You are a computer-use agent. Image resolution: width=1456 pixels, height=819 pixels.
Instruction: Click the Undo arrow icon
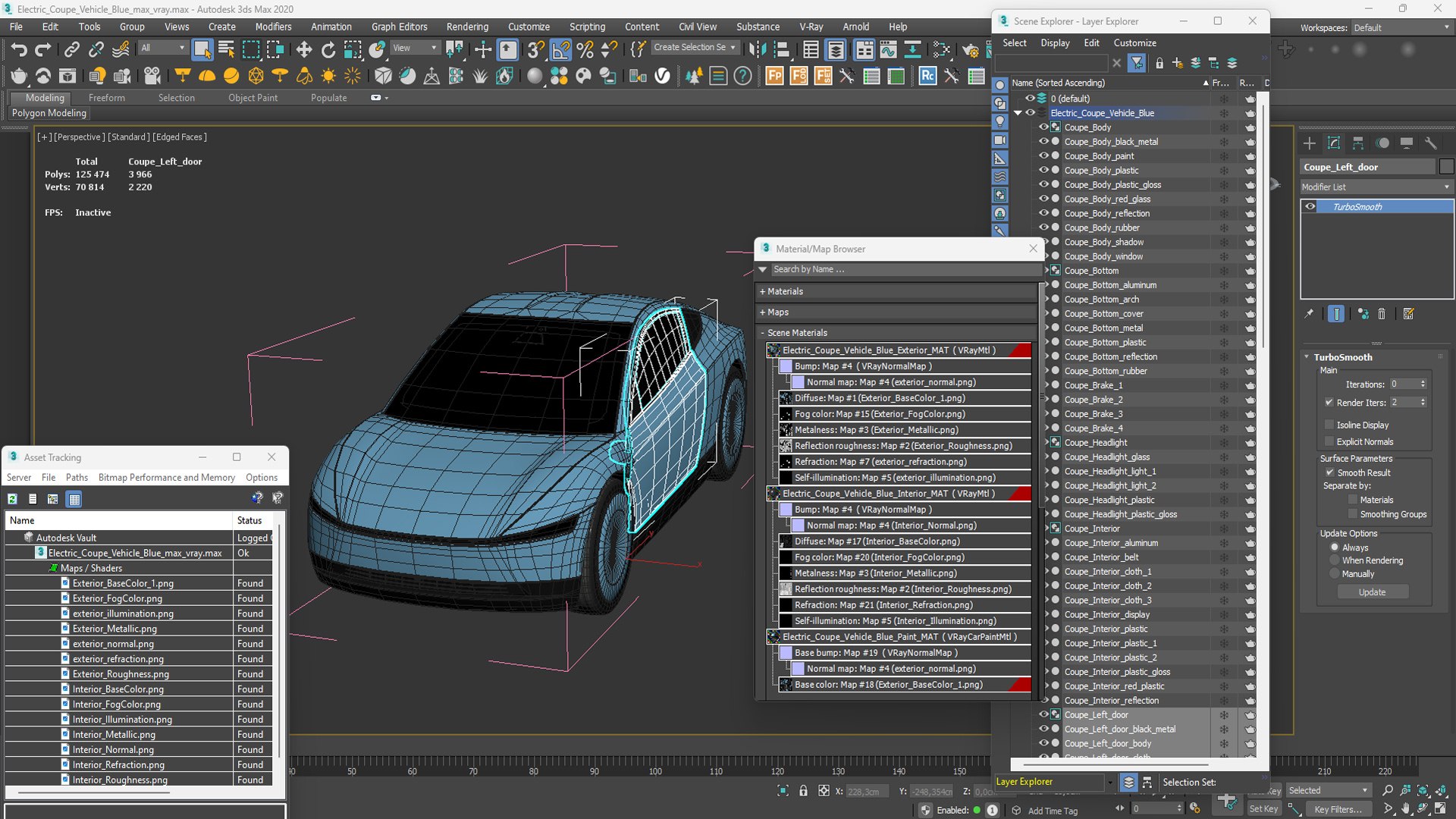(19, 50)
